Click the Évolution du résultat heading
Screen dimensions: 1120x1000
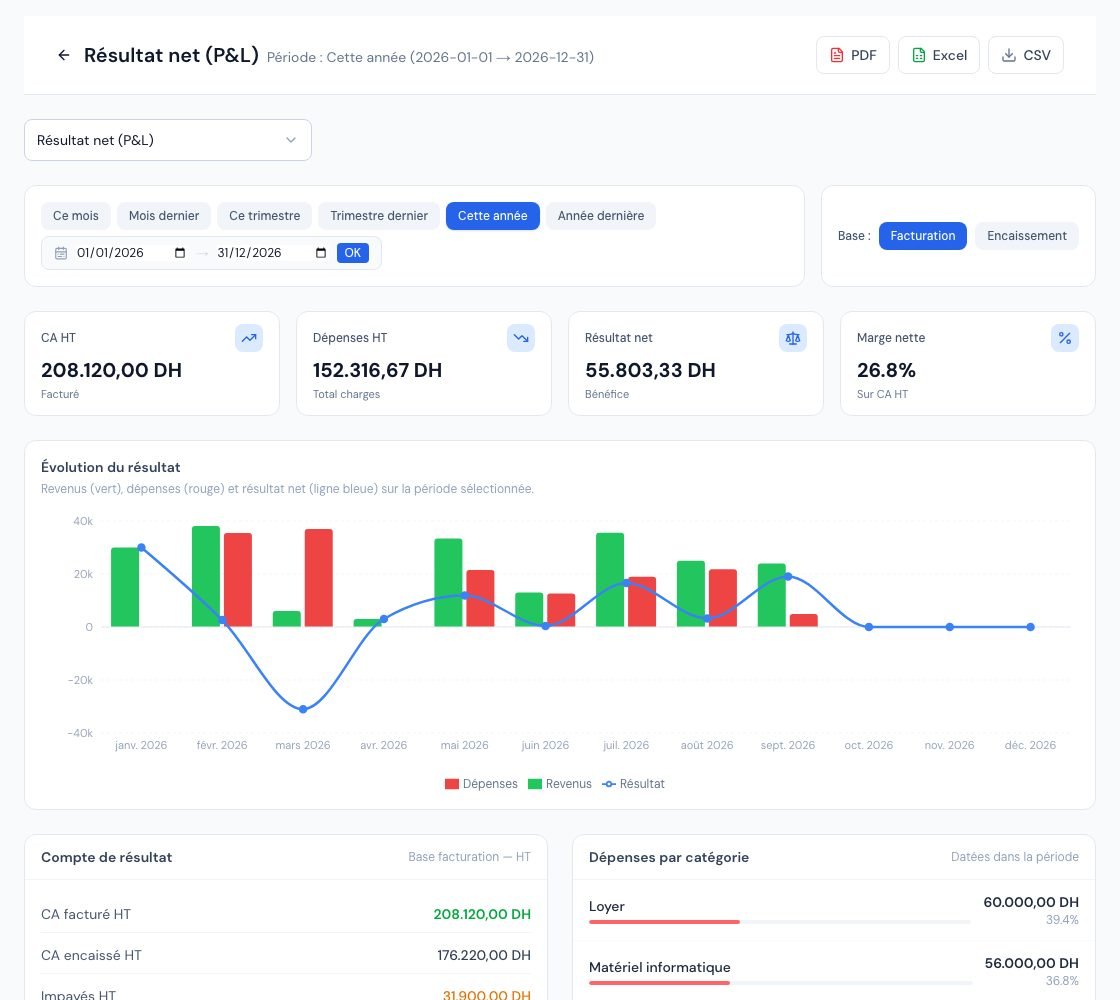(x=111, y=467)
